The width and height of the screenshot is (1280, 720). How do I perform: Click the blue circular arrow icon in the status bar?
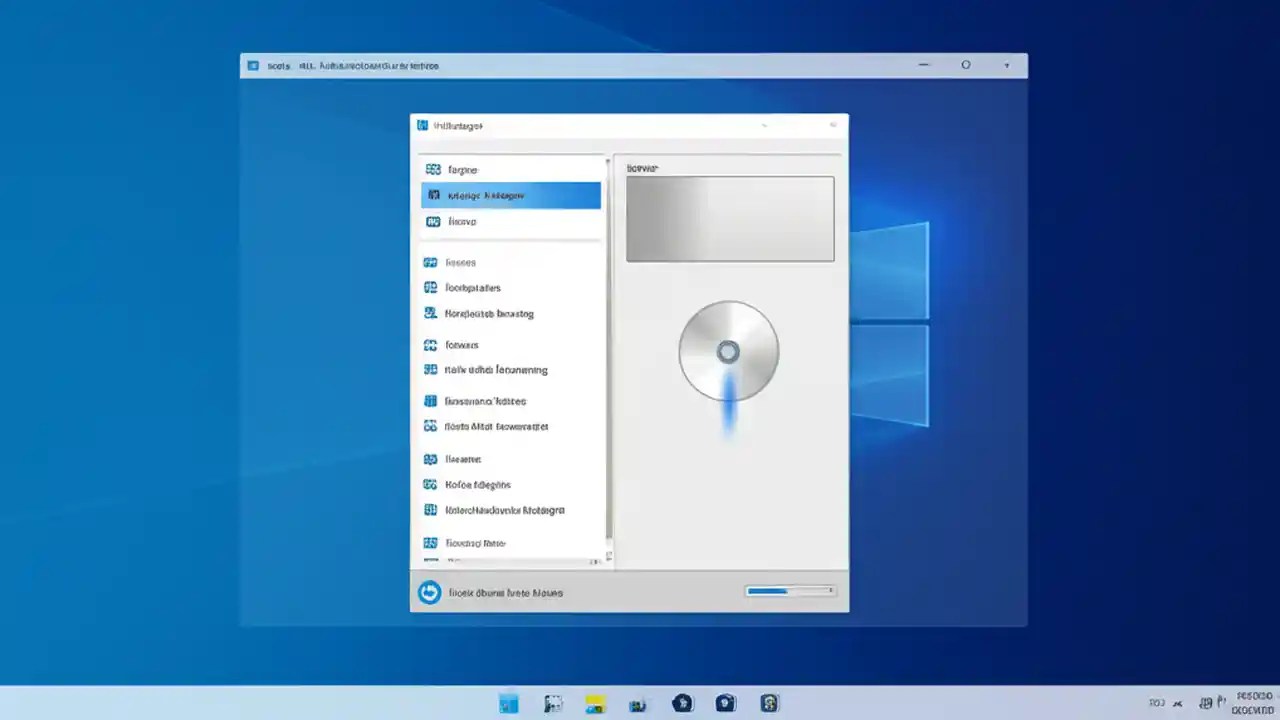point(429,592)
